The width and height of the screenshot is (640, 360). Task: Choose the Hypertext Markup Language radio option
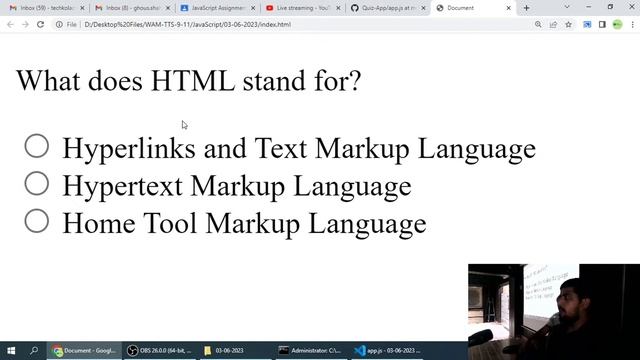tap(37, 183)
